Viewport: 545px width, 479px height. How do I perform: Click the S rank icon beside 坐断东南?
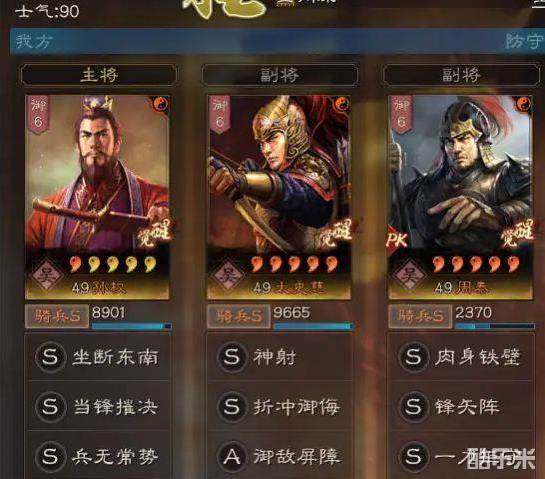[x=50, y=357]
